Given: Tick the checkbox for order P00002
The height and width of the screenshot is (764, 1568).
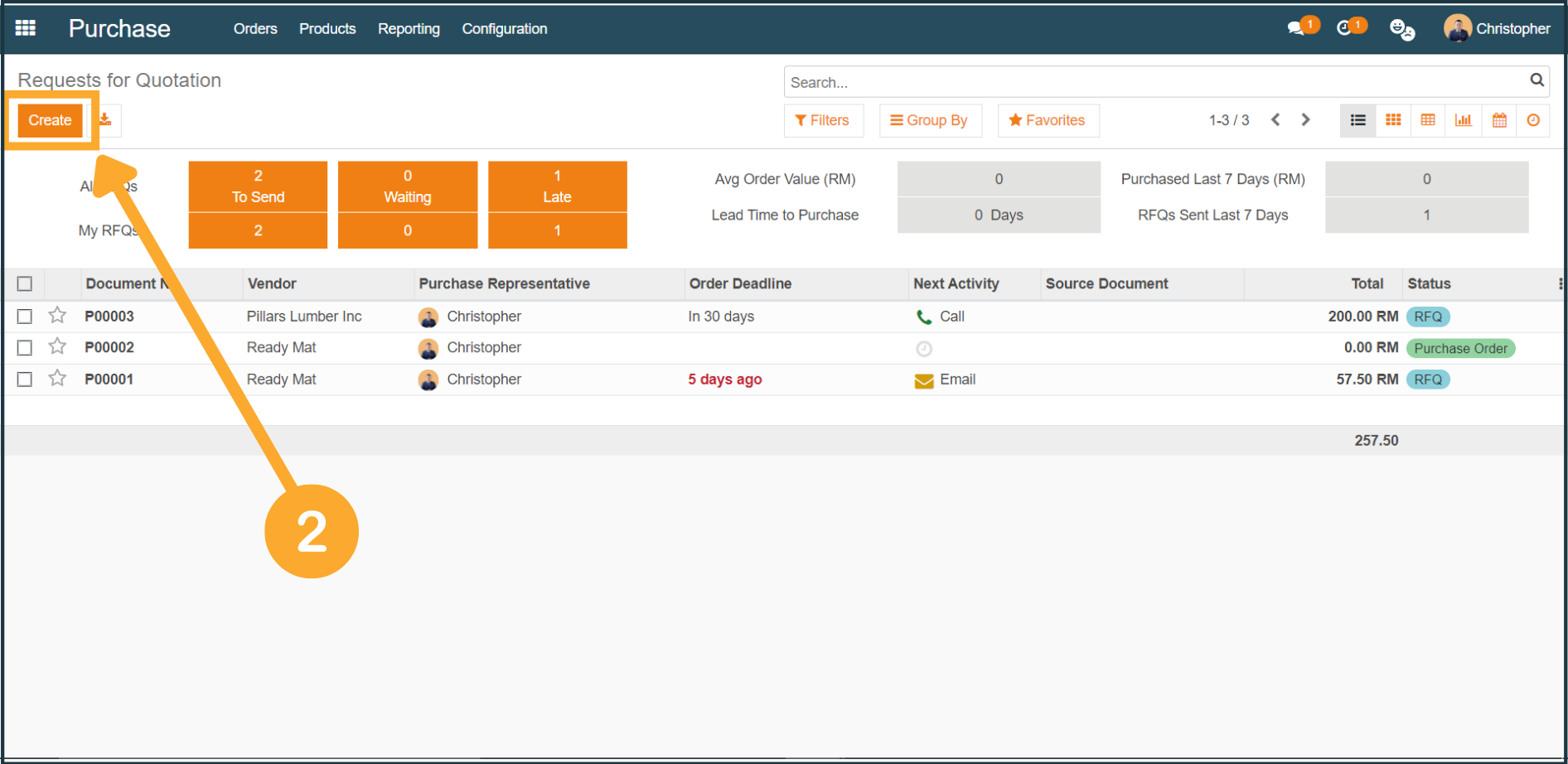Looking at the screenshot, I should [x=25, y=348].
